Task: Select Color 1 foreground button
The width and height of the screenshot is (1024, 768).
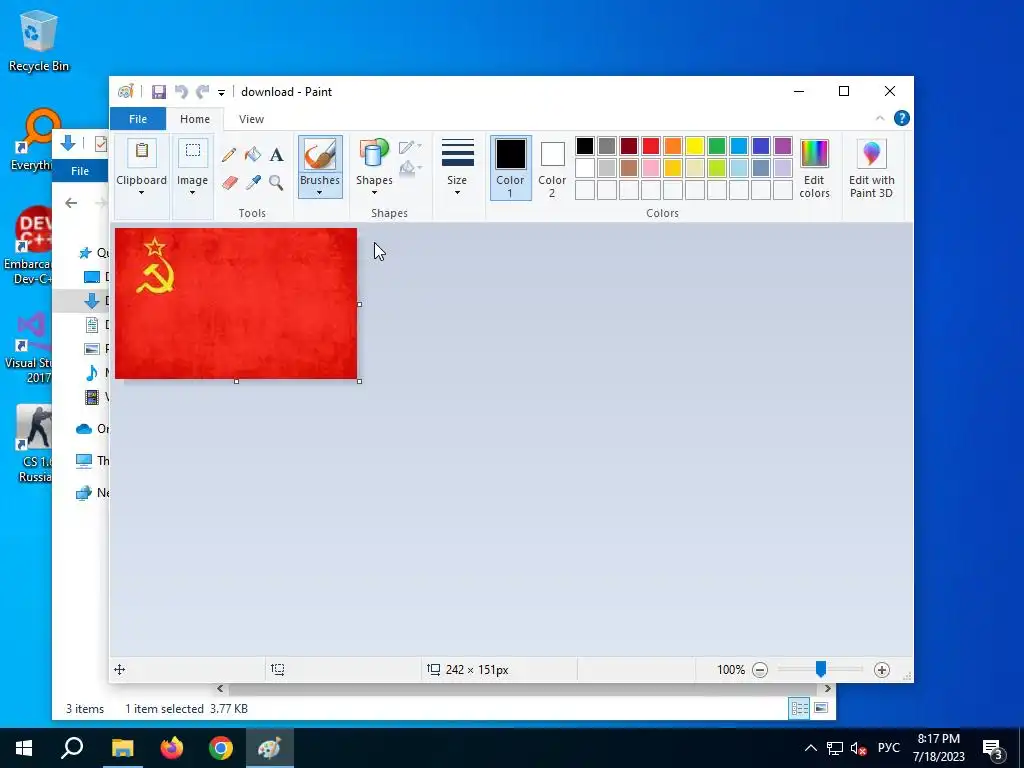Action: (510, 168)
